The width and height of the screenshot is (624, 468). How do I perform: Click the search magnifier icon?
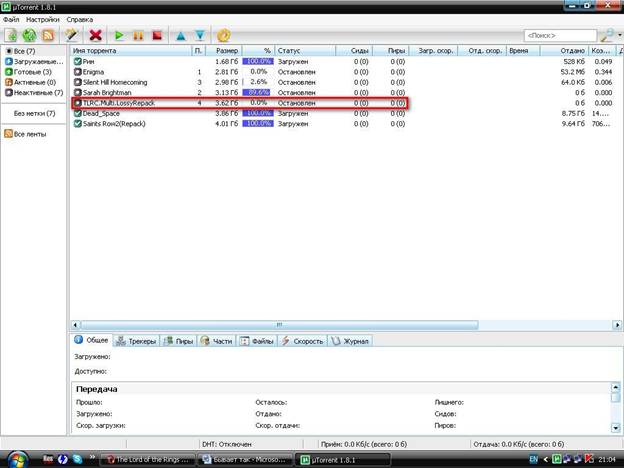pos(607,35)
